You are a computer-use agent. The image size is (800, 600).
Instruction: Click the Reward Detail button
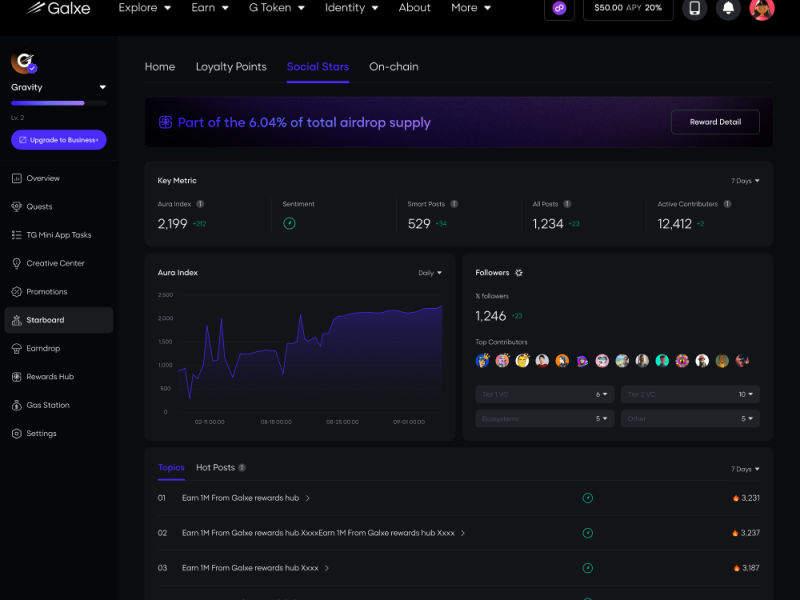click(715, 122)
